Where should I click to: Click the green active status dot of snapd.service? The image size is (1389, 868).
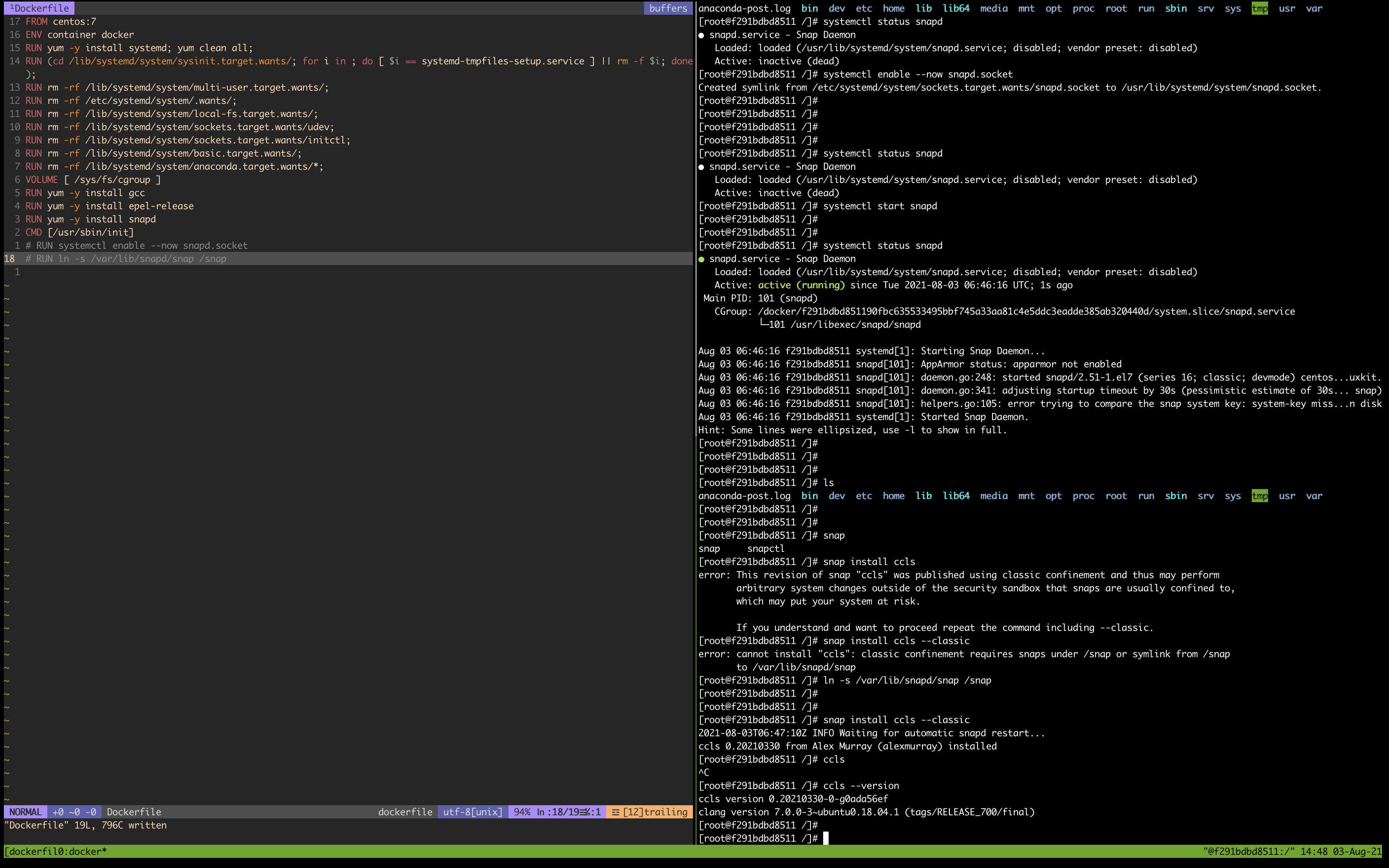click(701, 259)
